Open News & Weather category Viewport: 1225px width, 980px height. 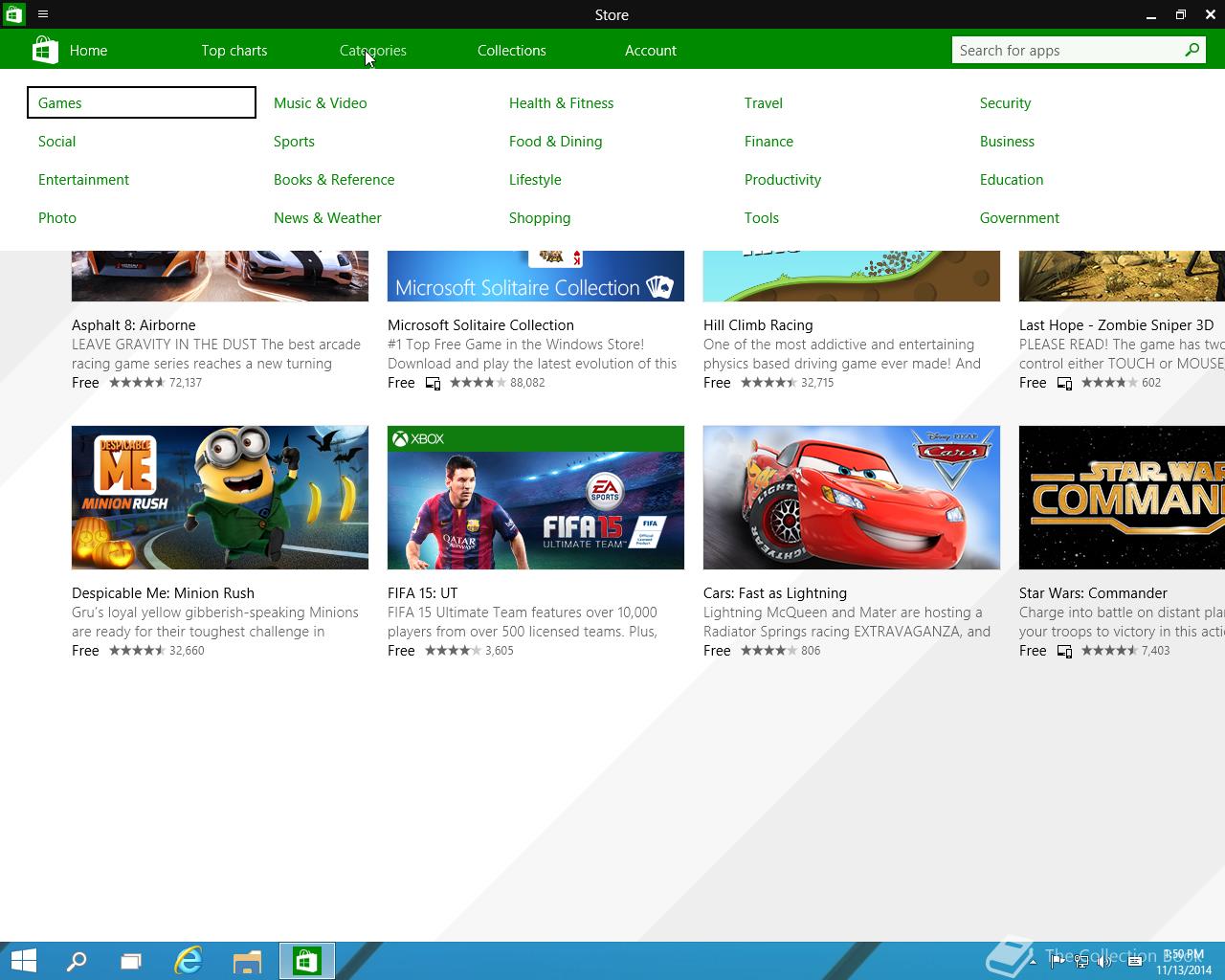click(326, 218)
